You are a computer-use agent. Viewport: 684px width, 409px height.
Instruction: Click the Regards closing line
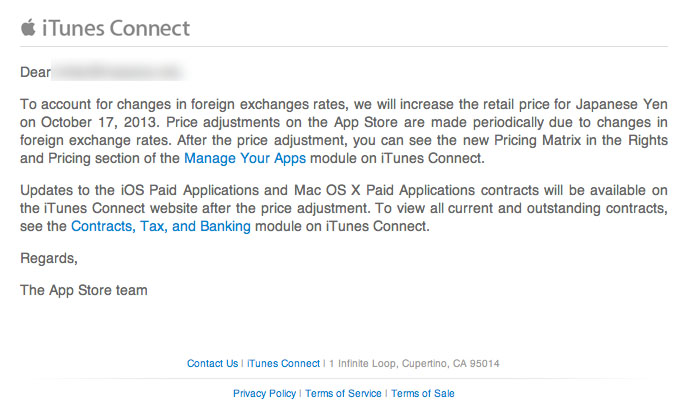[49, 258]
